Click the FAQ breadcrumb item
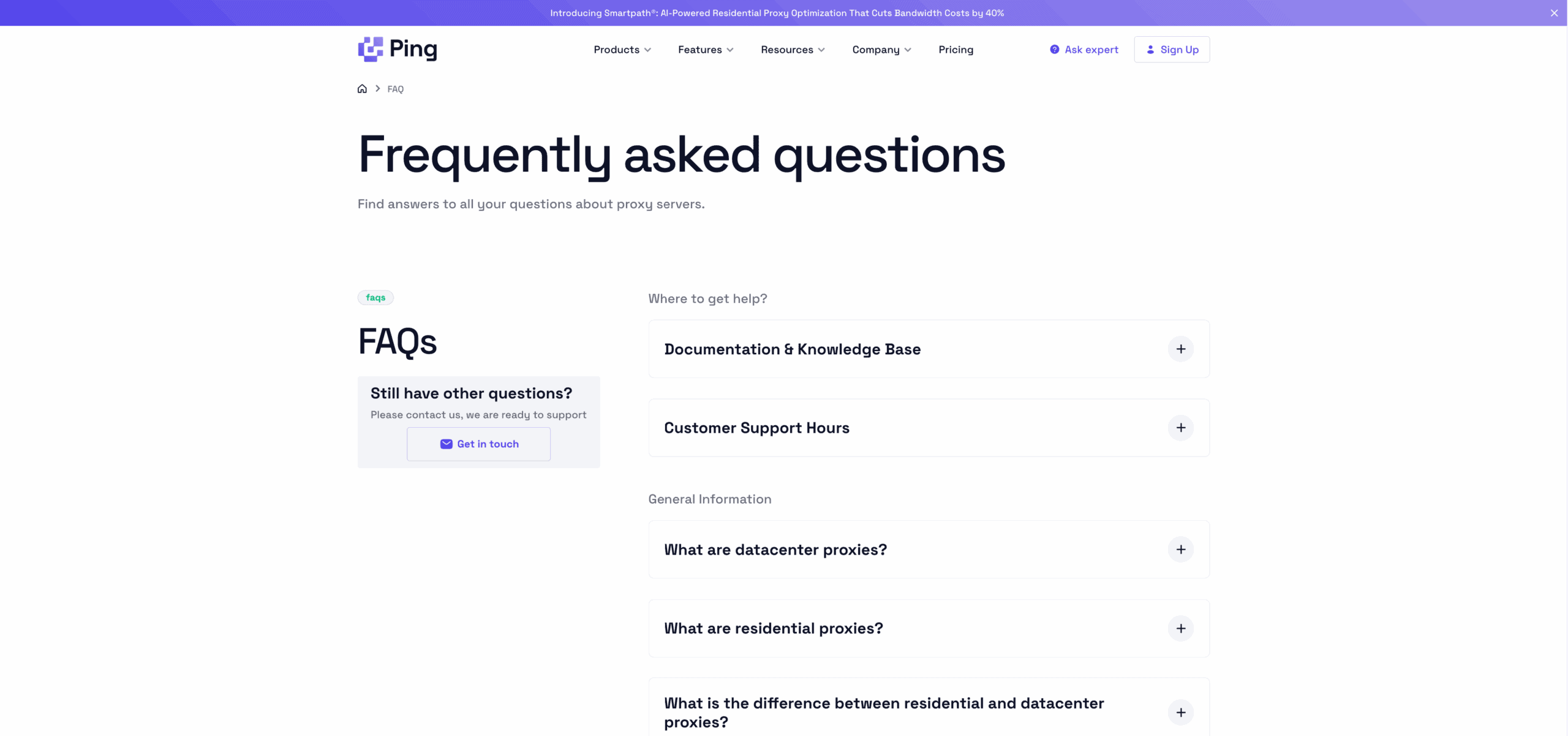Screen dimensions: 1568x736 (395, 89)
